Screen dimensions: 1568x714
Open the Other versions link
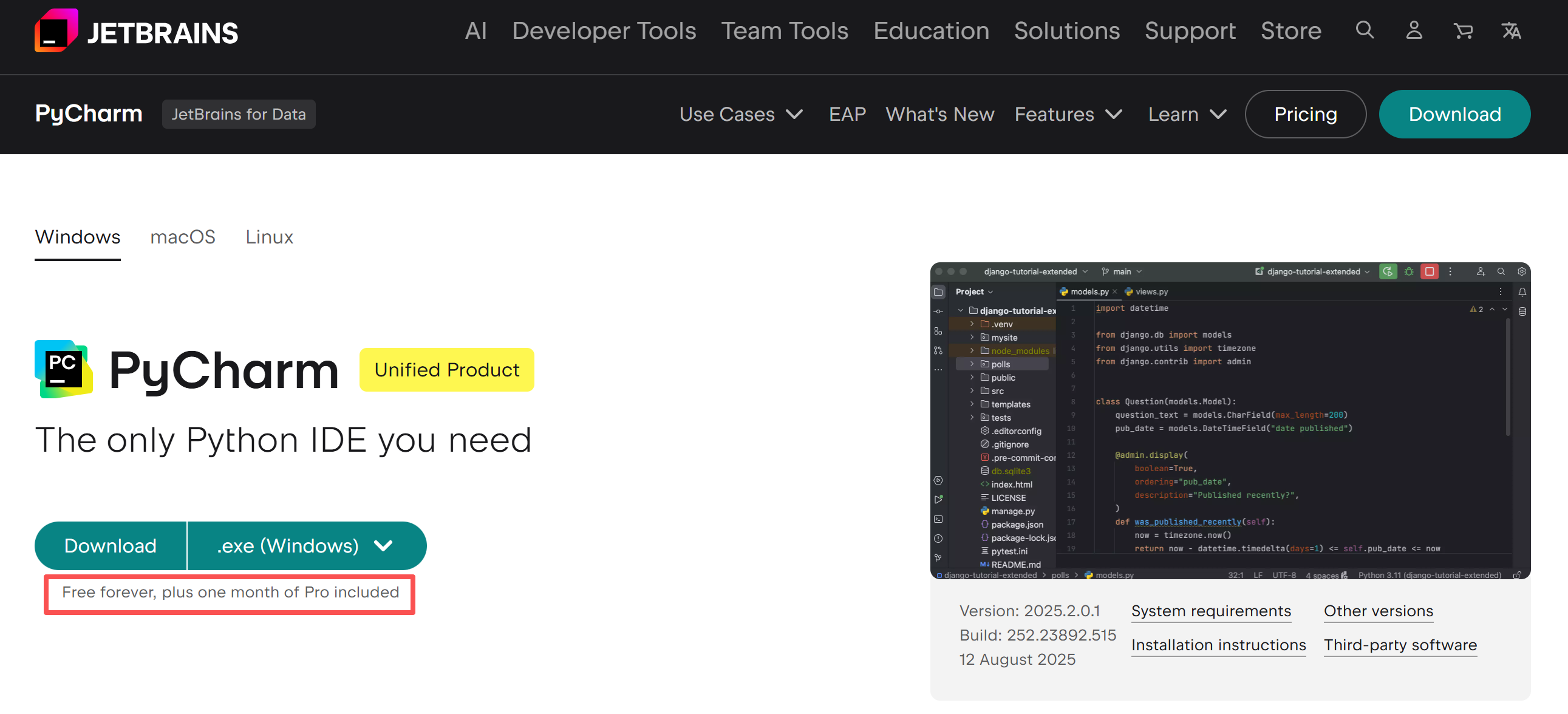1378,611
